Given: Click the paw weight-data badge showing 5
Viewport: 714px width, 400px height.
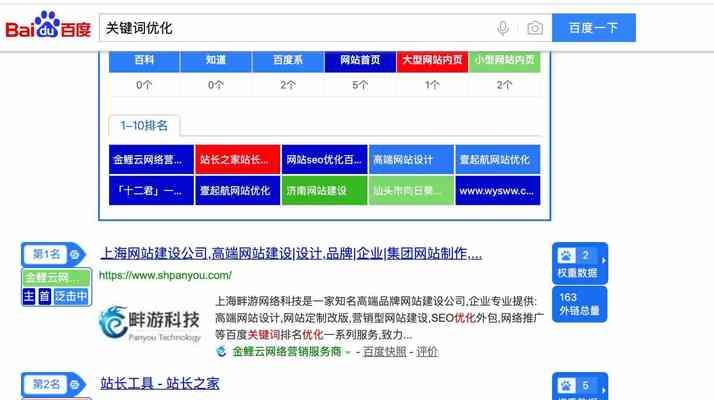Looking at the screenshot, I should [x=578, y=387].
